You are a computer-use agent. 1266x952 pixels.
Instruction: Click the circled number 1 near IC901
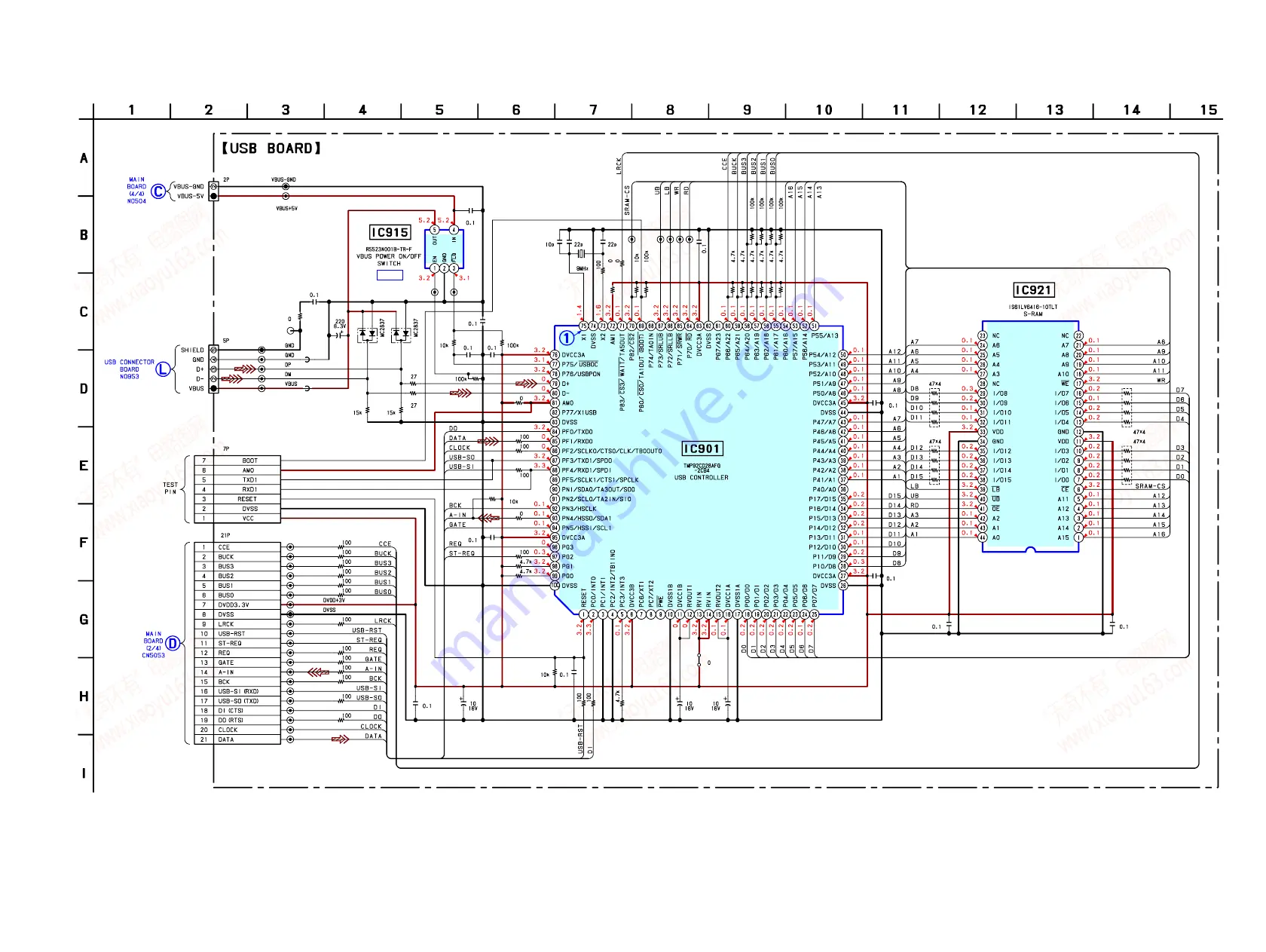pos(566,338)
